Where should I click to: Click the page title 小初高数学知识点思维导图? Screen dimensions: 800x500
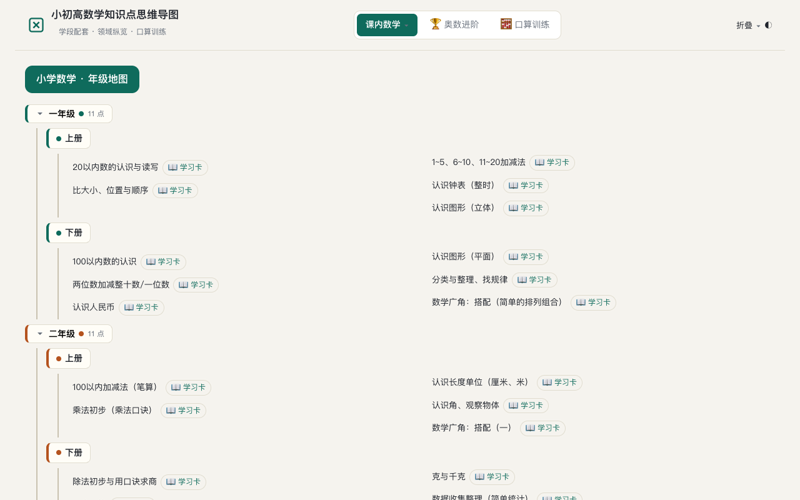(x=115, y=15)
